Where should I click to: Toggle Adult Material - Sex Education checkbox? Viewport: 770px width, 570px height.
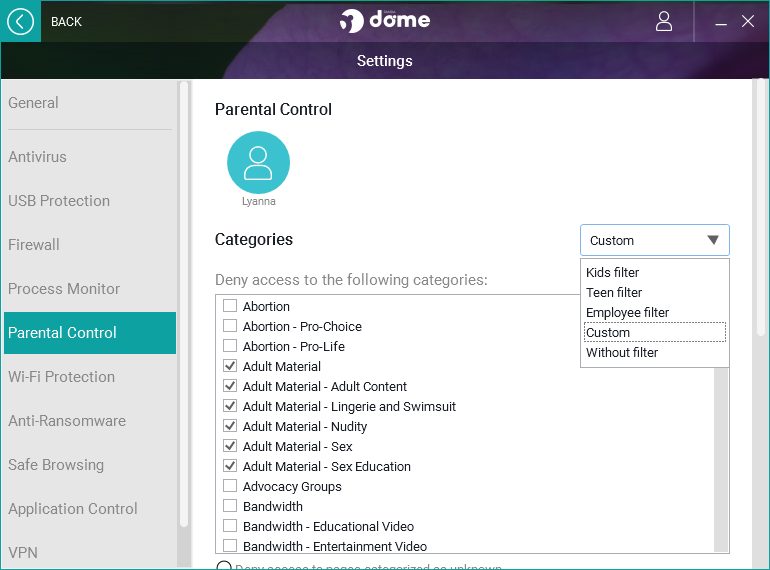[230, 467]
